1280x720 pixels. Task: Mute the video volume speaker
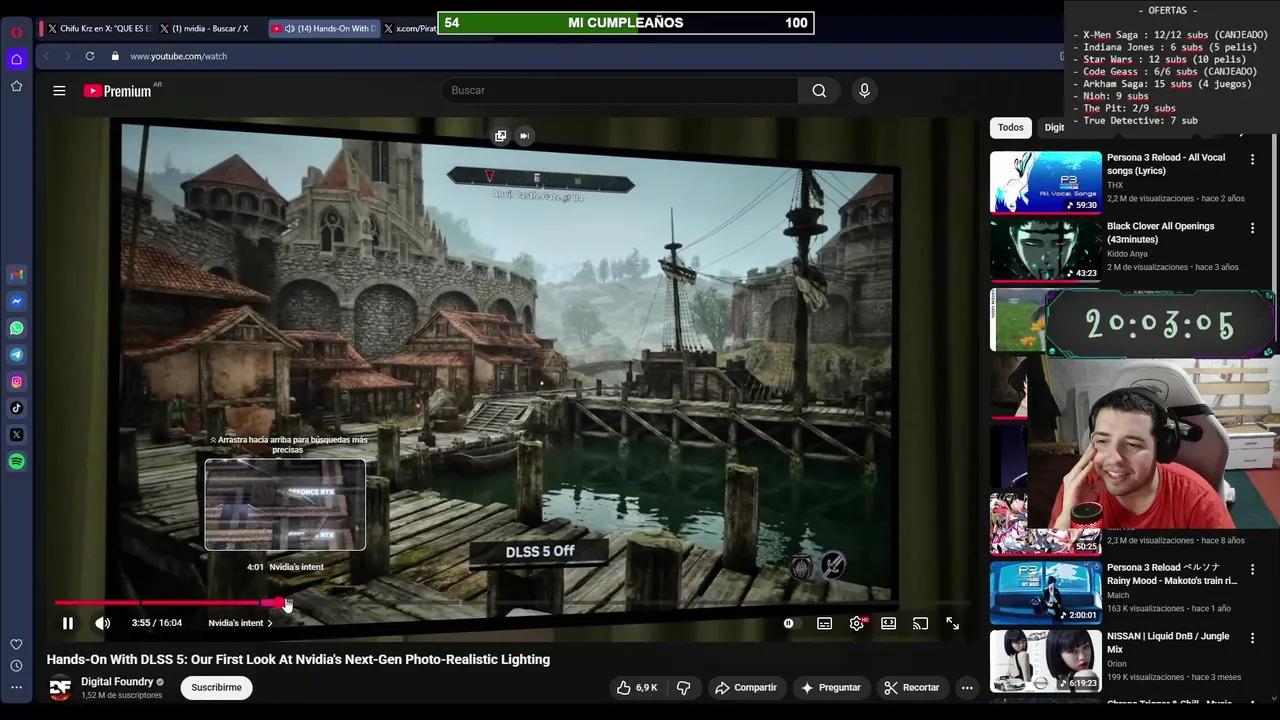[x=102, y=623]
